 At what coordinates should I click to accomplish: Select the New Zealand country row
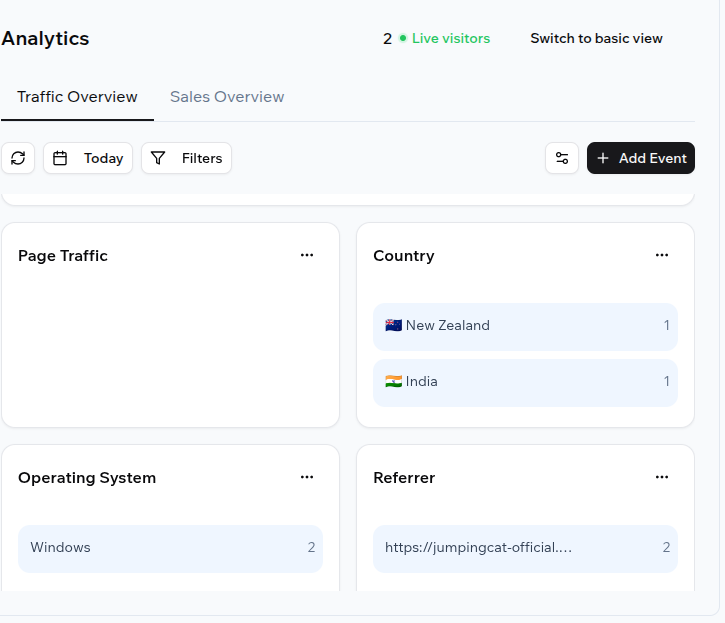pos(525,326)
